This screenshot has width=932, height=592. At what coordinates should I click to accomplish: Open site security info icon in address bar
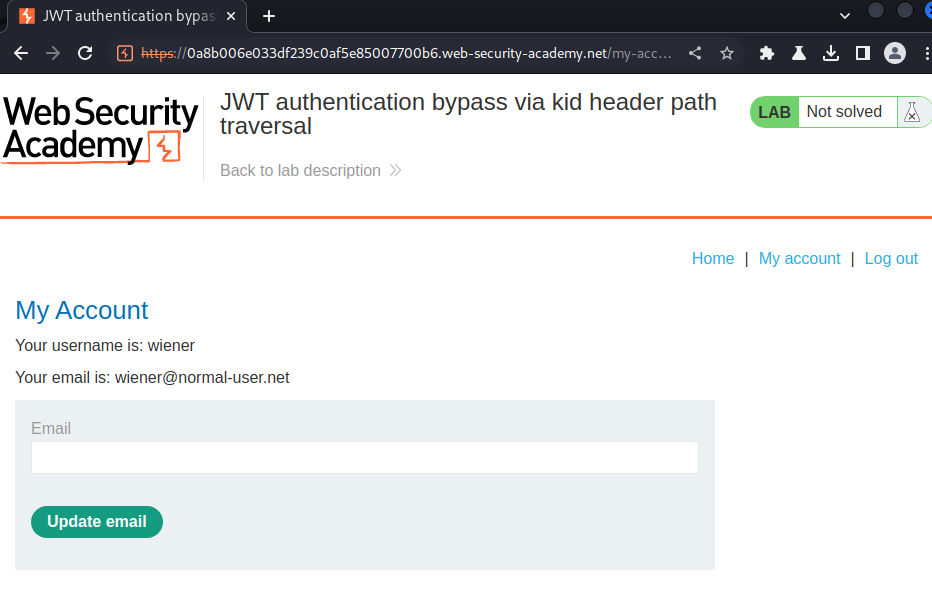click(x=125, y=53)
